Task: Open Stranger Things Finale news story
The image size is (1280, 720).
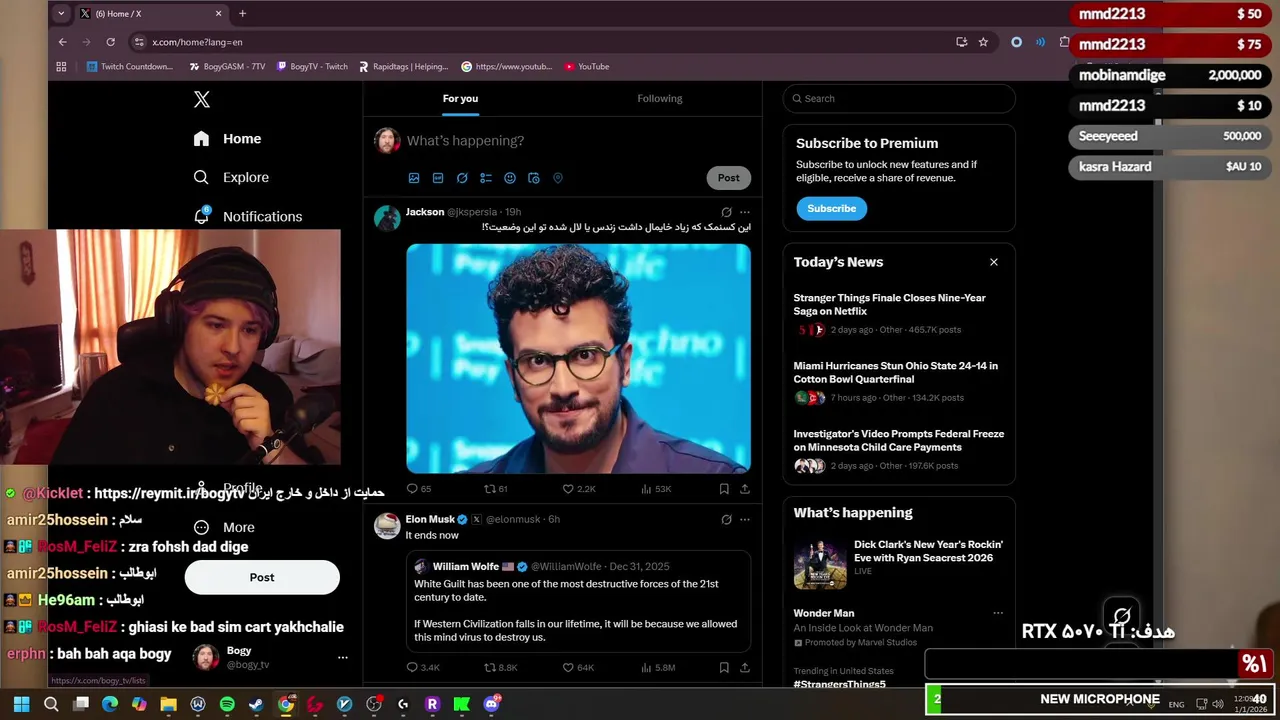Action: 898,313
